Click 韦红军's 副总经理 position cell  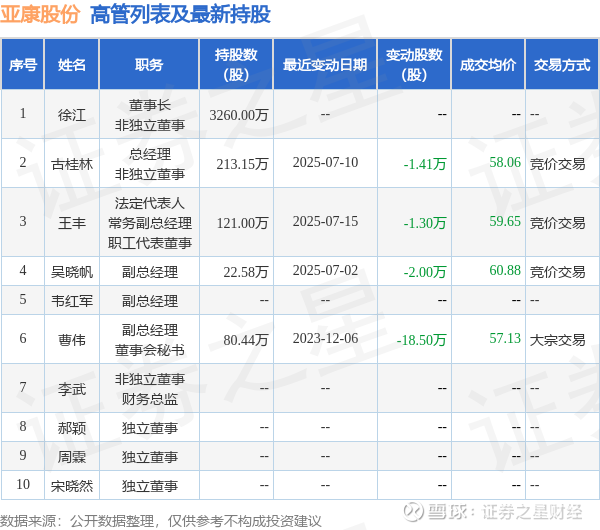tap(150, 301)
